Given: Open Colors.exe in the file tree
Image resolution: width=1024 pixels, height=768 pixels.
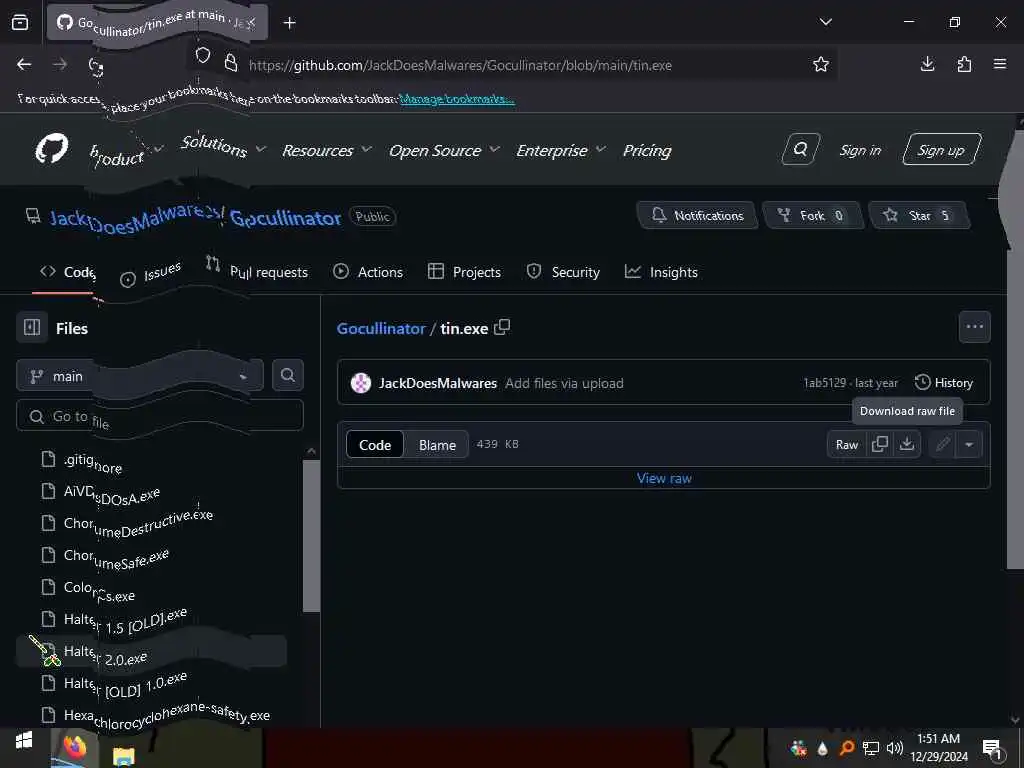Looking at the screenshot, I should (x=98, y=590).
